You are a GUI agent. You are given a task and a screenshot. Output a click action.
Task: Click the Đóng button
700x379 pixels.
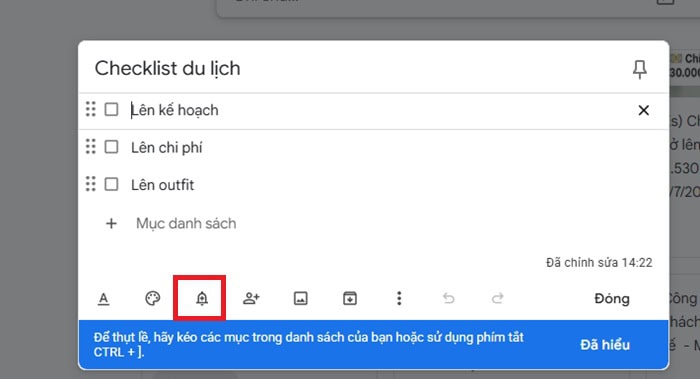point(612,299)
